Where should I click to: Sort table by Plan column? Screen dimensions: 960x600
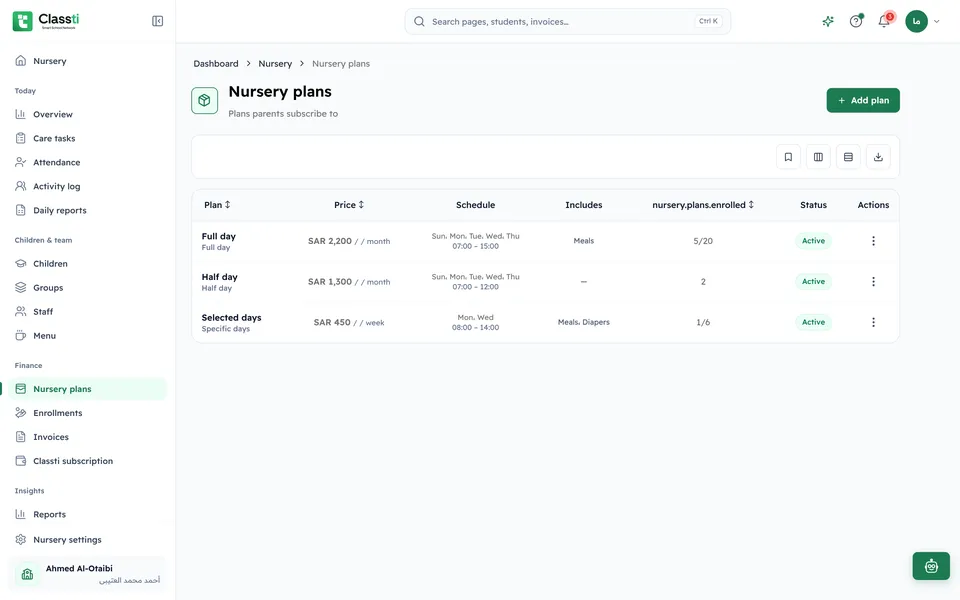pyautogui.click(x=217, y=205)
